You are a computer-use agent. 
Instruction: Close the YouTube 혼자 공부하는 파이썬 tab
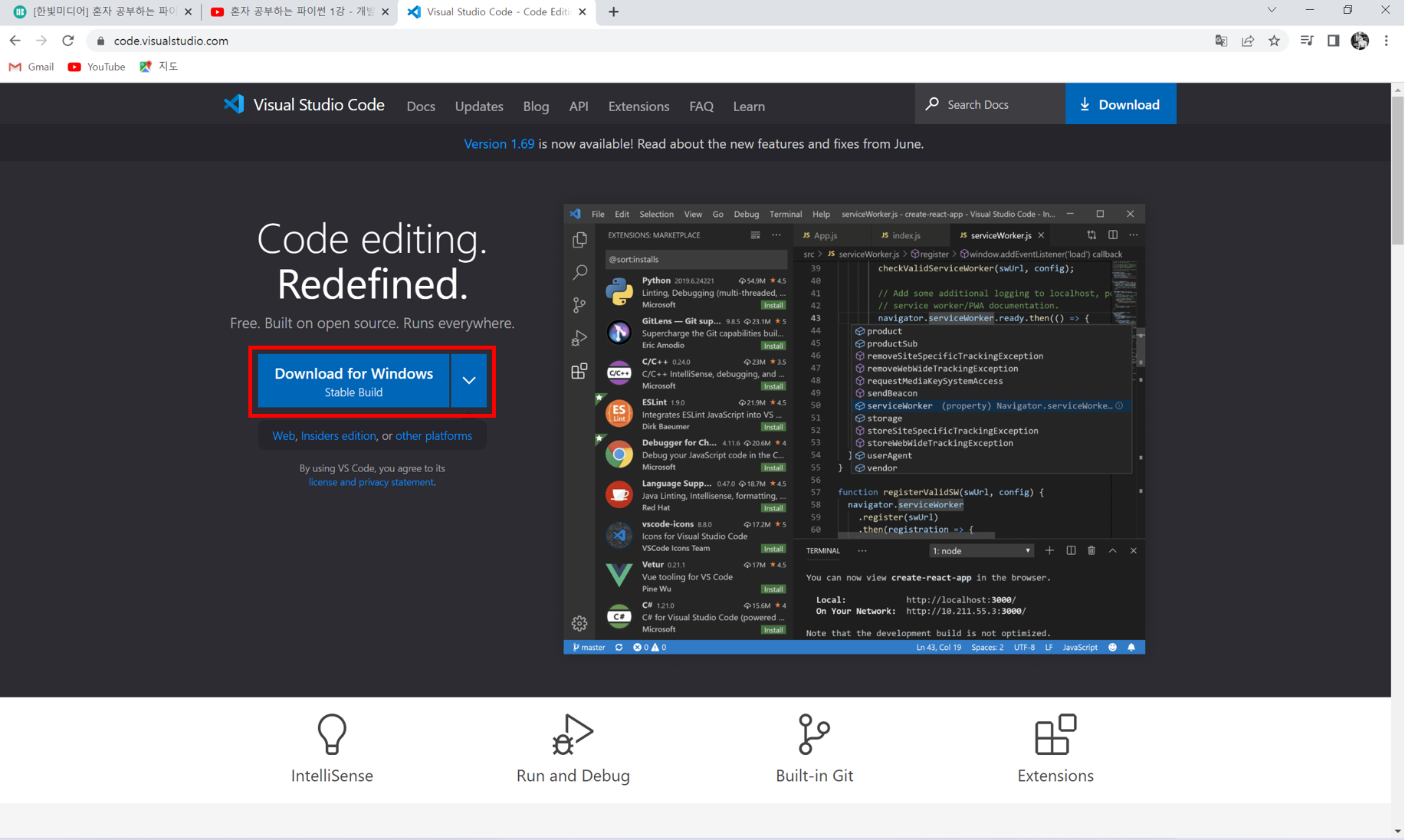coord(385,11)
